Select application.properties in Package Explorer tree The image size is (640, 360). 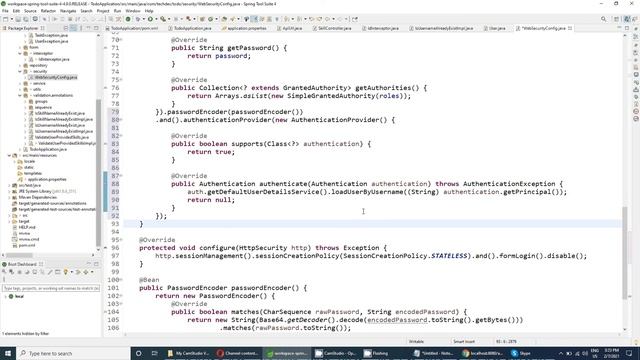(44, 180)
